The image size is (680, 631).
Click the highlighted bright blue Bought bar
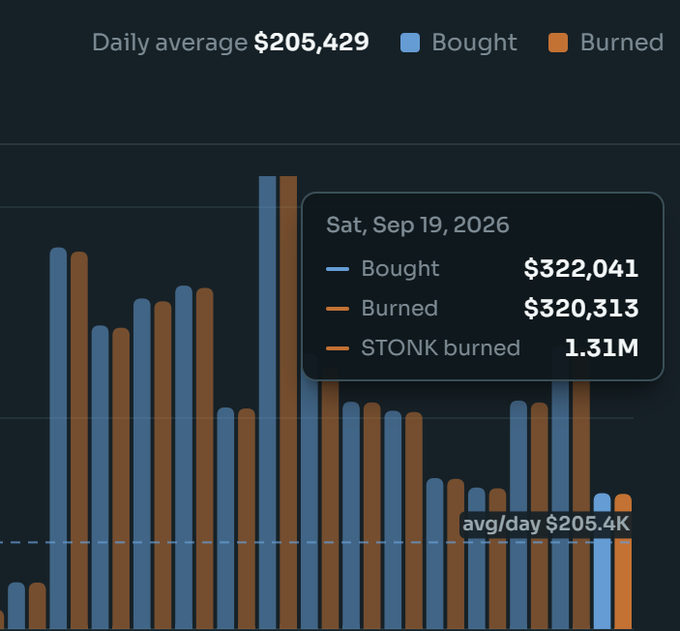coord(602,561)
